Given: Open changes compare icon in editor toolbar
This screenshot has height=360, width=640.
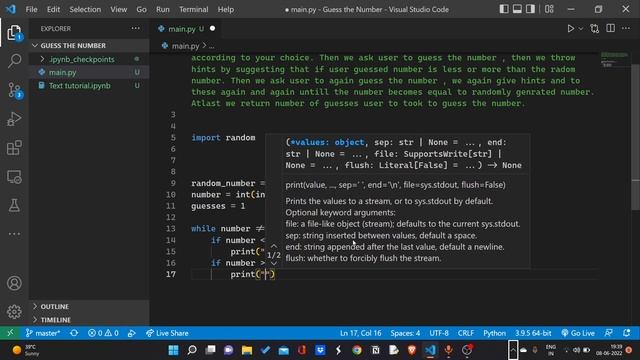Looking at the screenshot, I should point(595,29).
